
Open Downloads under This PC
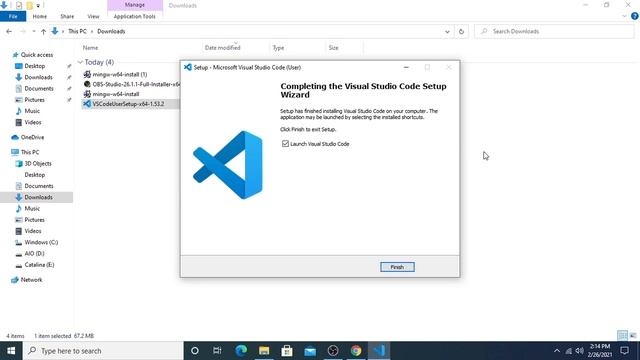point(38,197)
